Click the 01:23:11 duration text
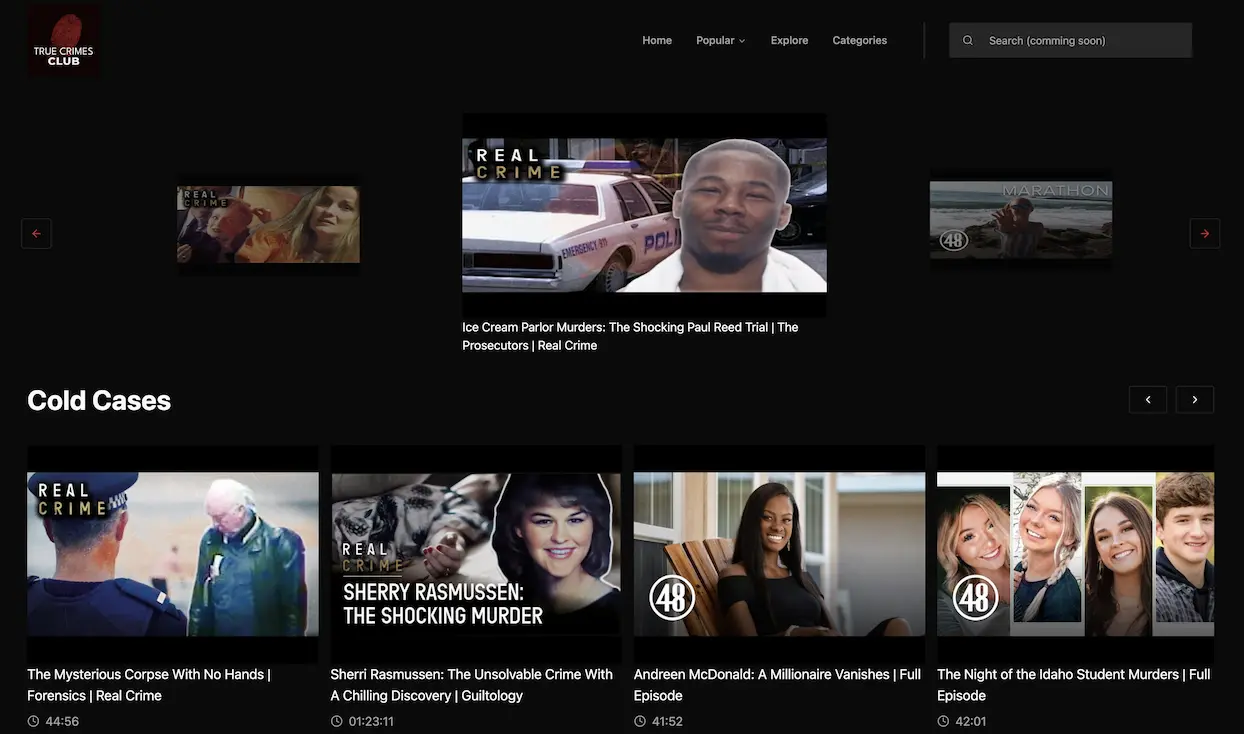 [x=371, y=721]
